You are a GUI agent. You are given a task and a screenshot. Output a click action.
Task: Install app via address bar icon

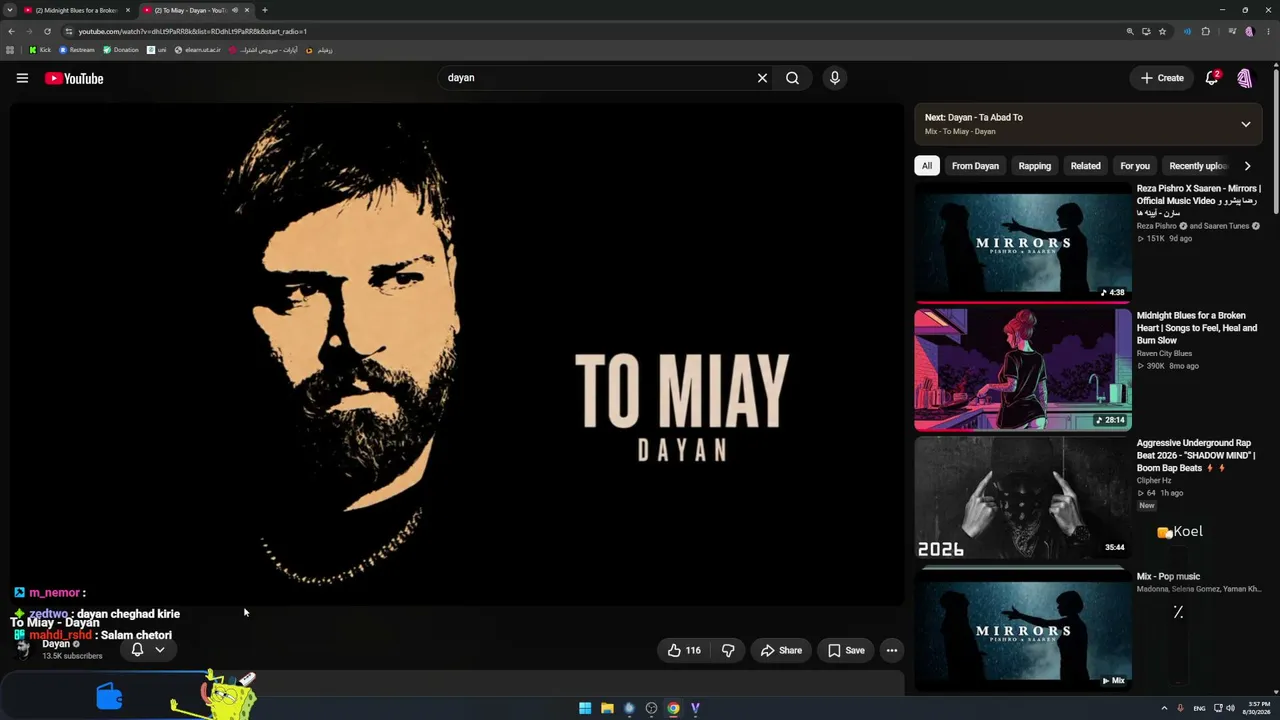[x=1146, y=31]
